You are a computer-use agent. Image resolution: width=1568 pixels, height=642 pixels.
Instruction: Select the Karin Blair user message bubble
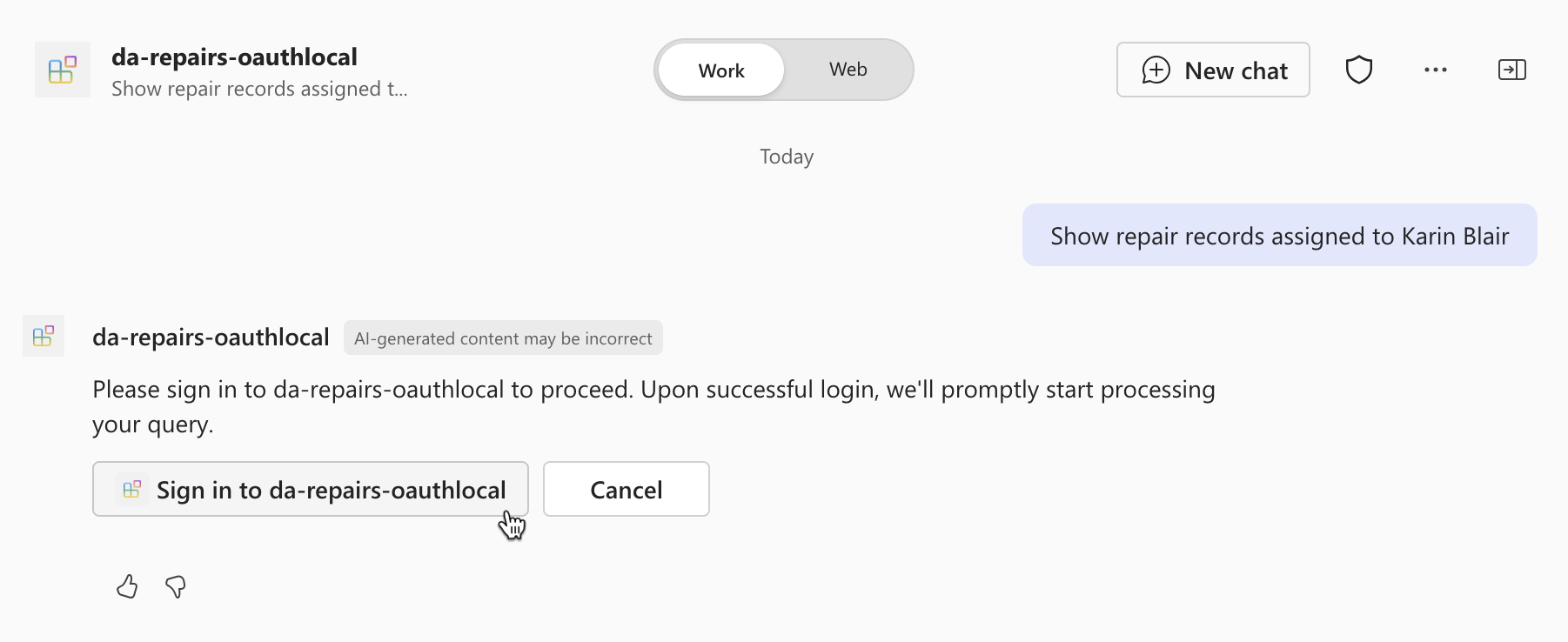pyautogui.click(x=1279, y=235)
